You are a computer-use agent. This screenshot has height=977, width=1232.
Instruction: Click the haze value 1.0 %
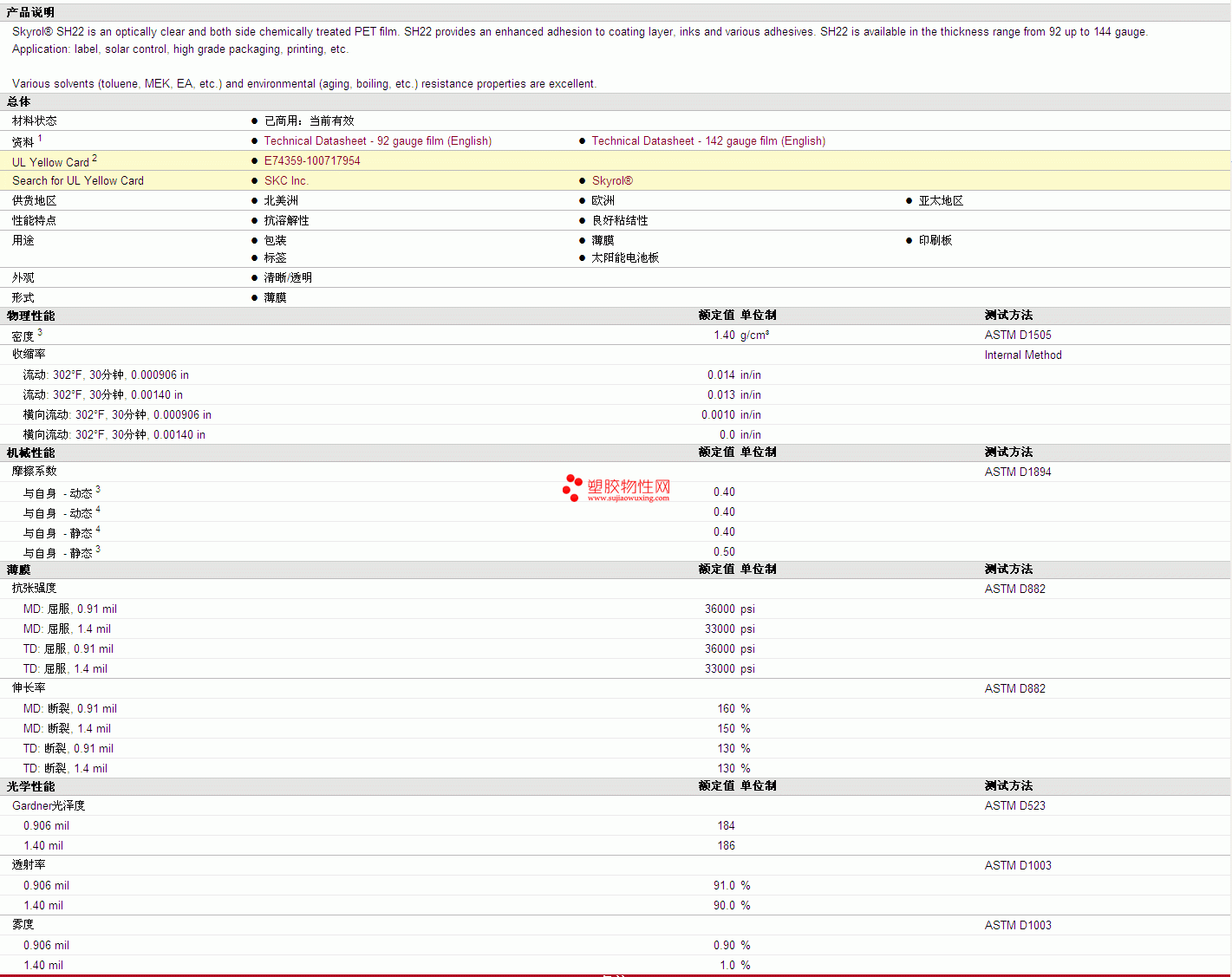tap(735, 966)
